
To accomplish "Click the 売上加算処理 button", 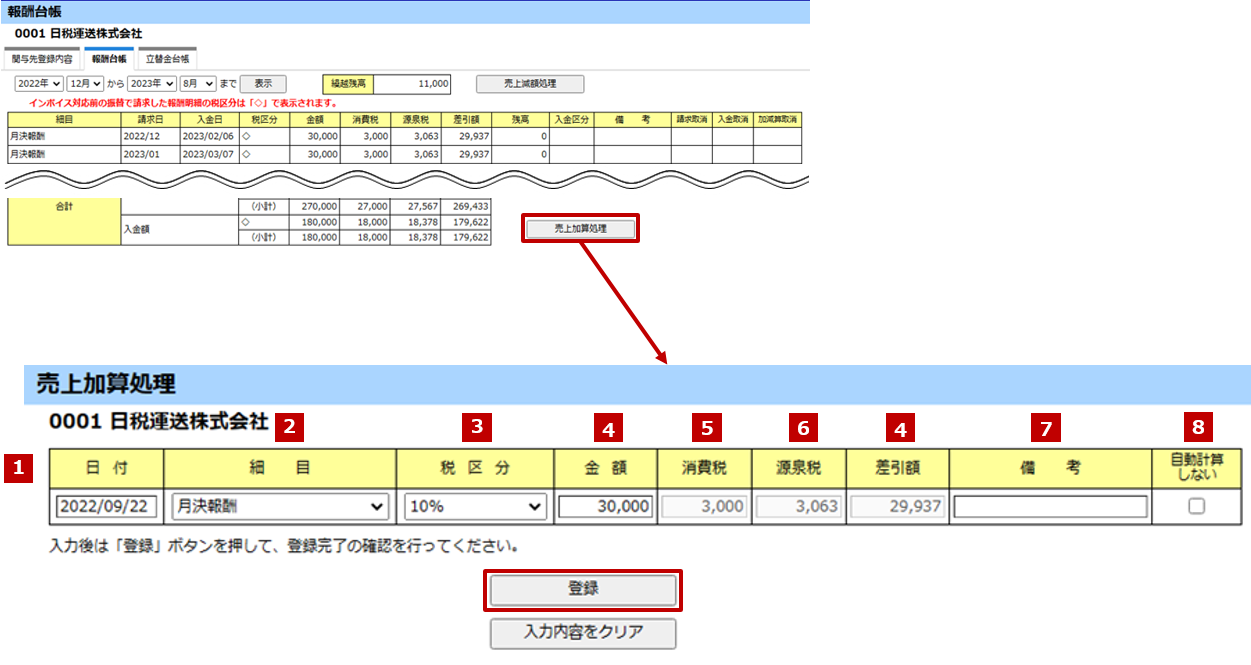I will (x=581, y=228).
